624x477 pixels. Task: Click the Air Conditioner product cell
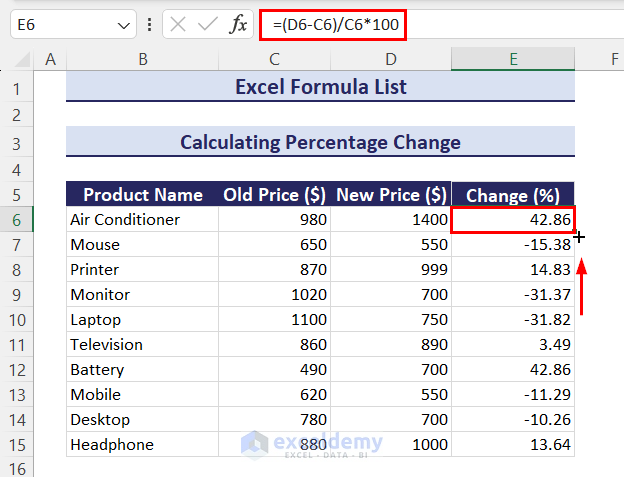142,219
